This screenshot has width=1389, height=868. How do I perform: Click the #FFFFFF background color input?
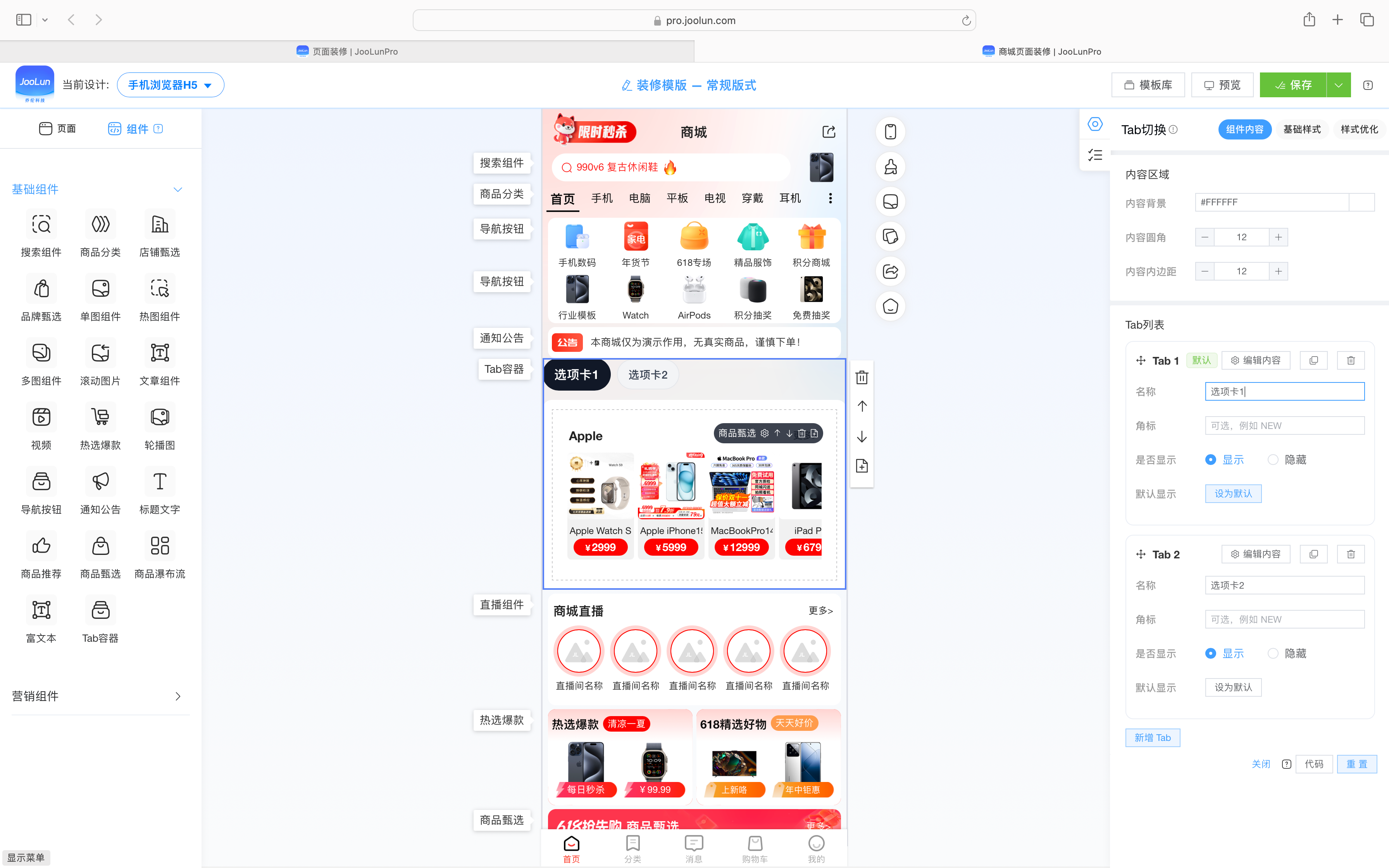click(x=1272, y=203)
